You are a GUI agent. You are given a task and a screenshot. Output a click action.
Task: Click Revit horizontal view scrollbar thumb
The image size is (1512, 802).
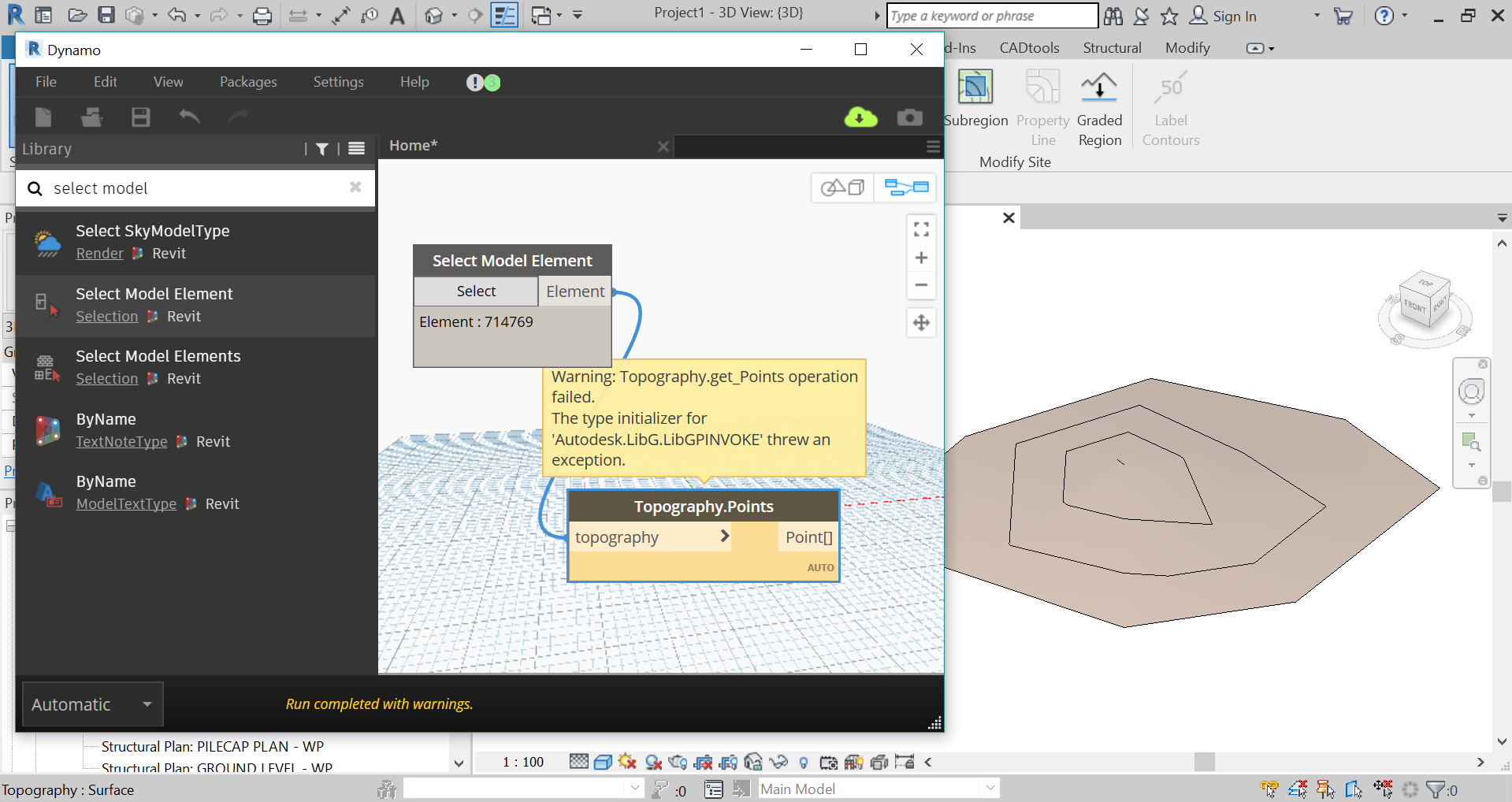pos(1204,762)
